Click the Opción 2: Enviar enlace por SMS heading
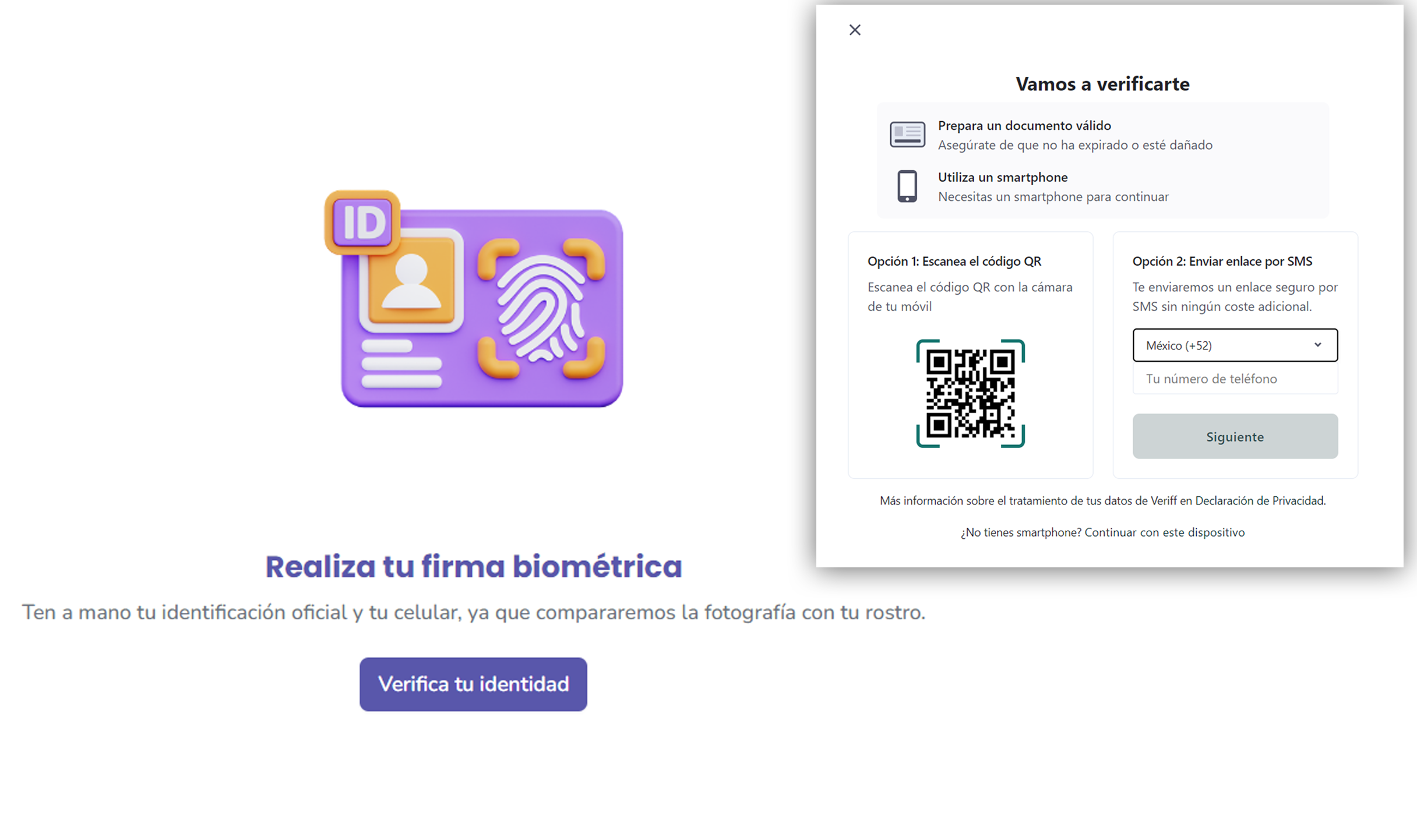1417x840 pixels. pyautogui.click(x=1222, y=262)
